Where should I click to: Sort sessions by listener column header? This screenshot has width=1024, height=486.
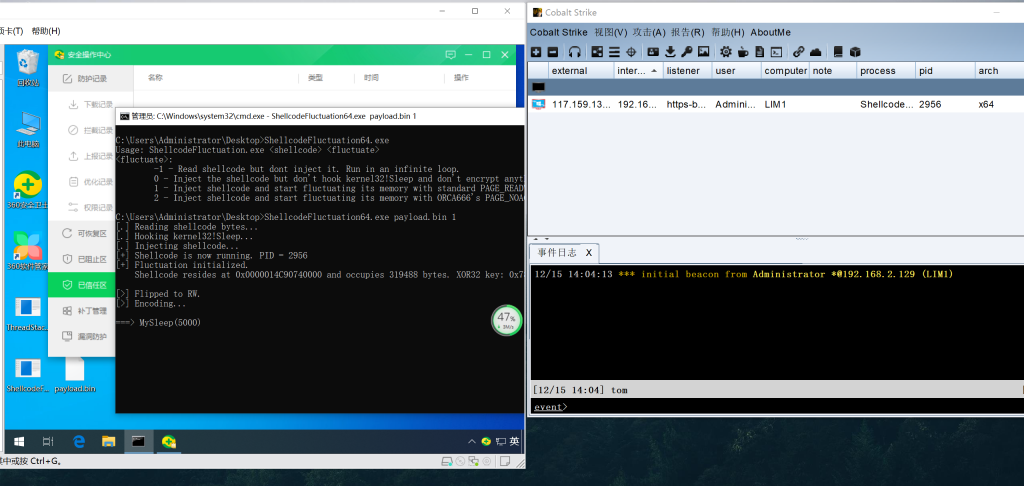pos(687,71)
